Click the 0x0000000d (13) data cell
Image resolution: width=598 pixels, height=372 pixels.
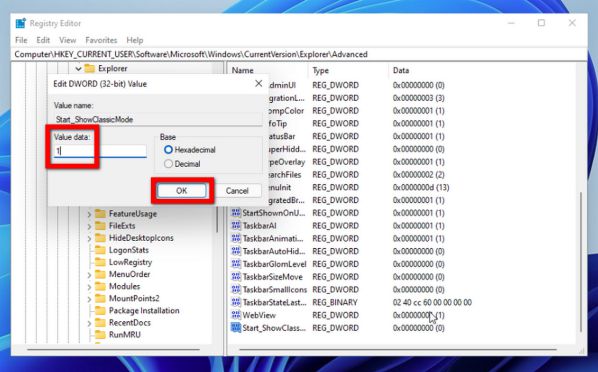[x=421, y=187]
